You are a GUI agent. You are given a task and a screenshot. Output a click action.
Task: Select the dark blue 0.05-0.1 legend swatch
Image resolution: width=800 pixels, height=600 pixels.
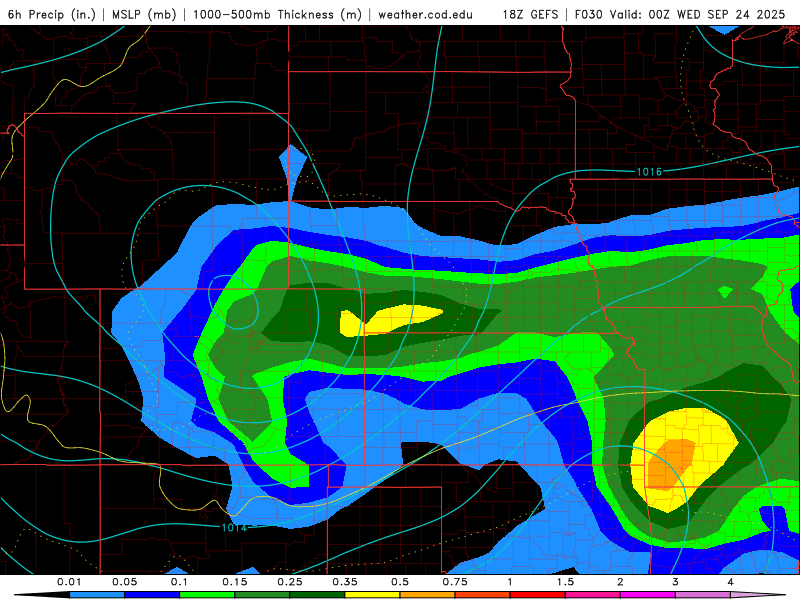tap(152, 595)
